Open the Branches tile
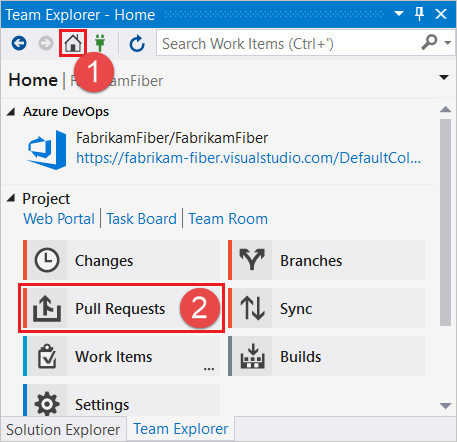This screenshot has height=442, width=457. (x=326, y=260)
